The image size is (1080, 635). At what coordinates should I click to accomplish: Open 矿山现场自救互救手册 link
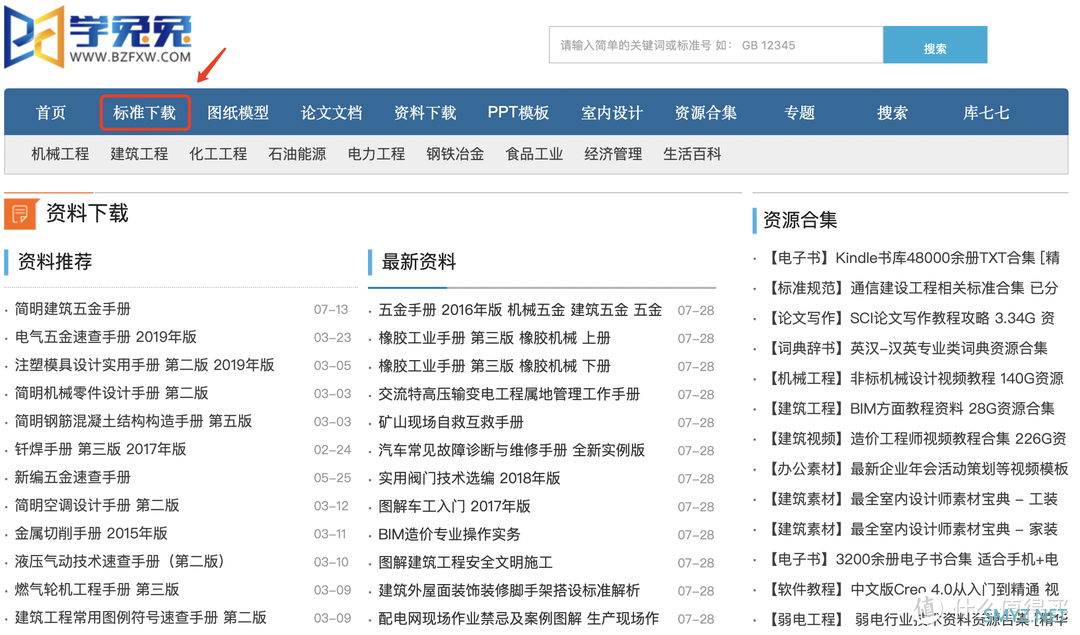(x=451, y=422)
